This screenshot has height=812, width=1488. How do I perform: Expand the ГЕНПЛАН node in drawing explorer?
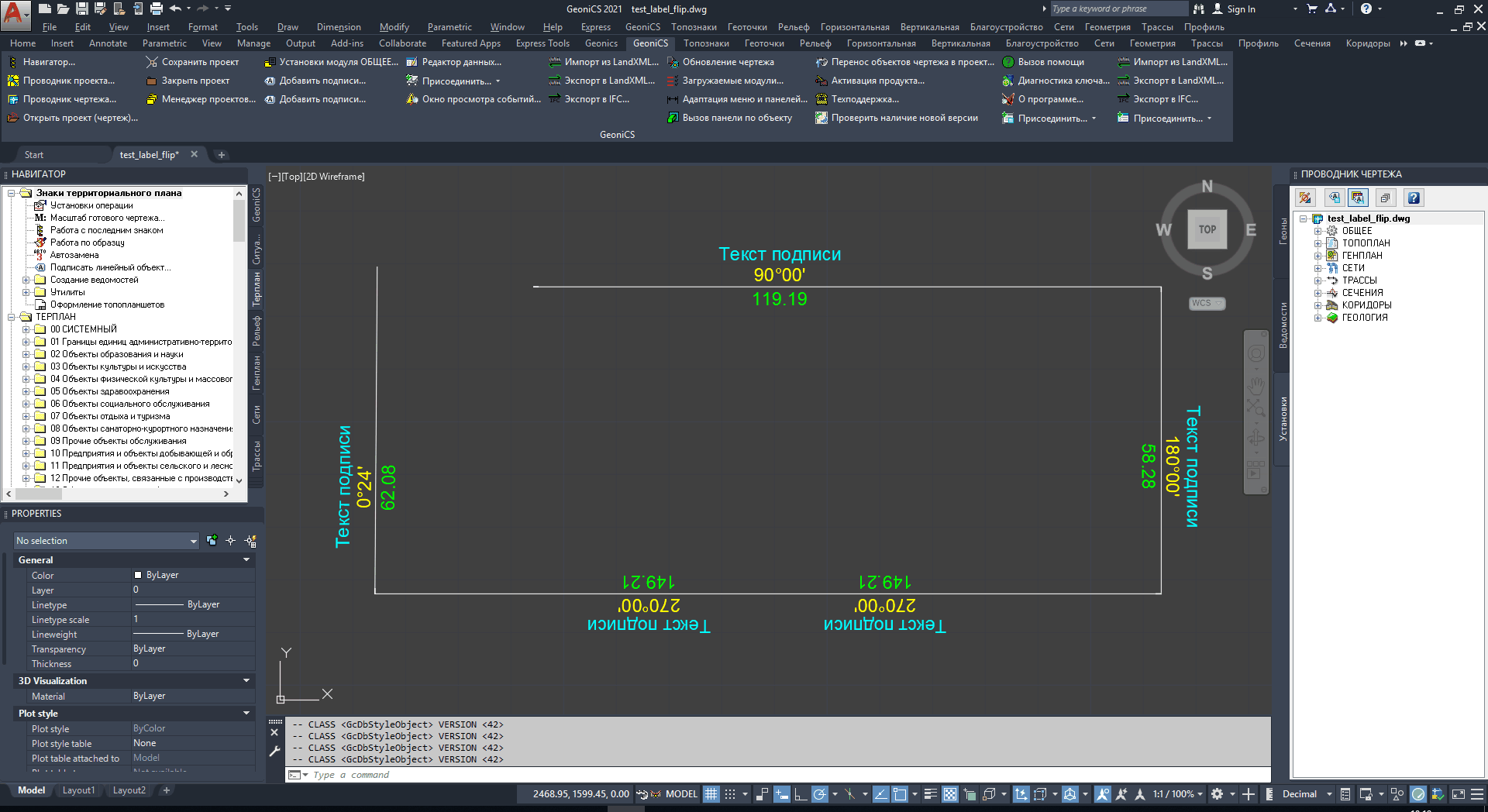pyautogui.click(x=1317, y=256)
